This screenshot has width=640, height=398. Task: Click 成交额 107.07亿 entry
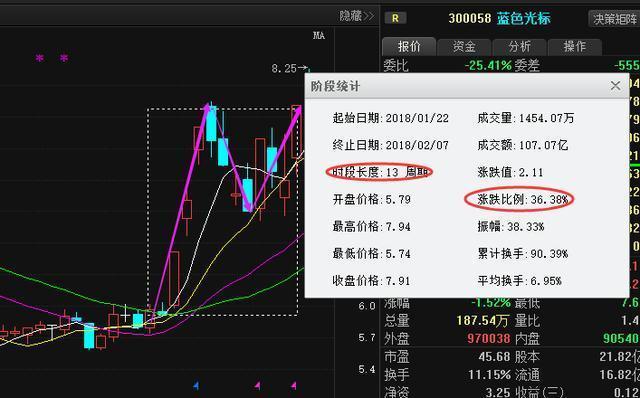(x=522, y=145)
